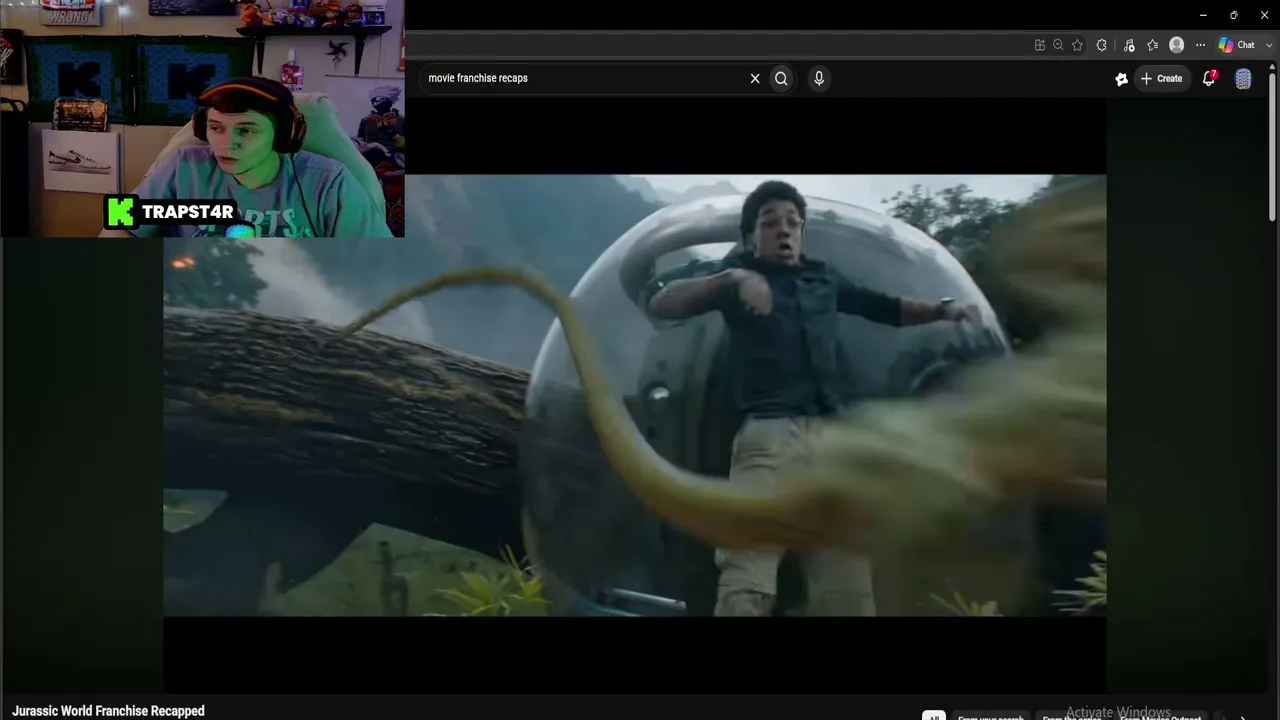Open the Favorites list icon
1280x720 pixels.
click(x=1152, y=45)
